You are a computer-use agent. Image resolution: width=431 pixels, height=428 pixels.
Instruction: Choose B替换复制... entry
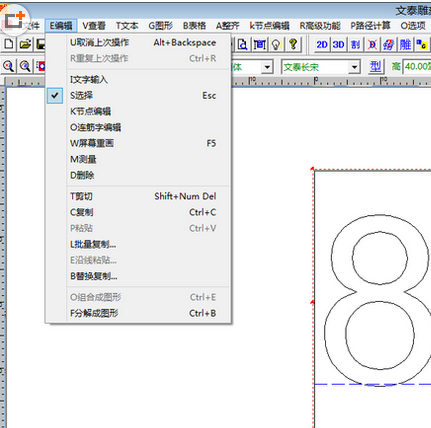coord(138,276)
